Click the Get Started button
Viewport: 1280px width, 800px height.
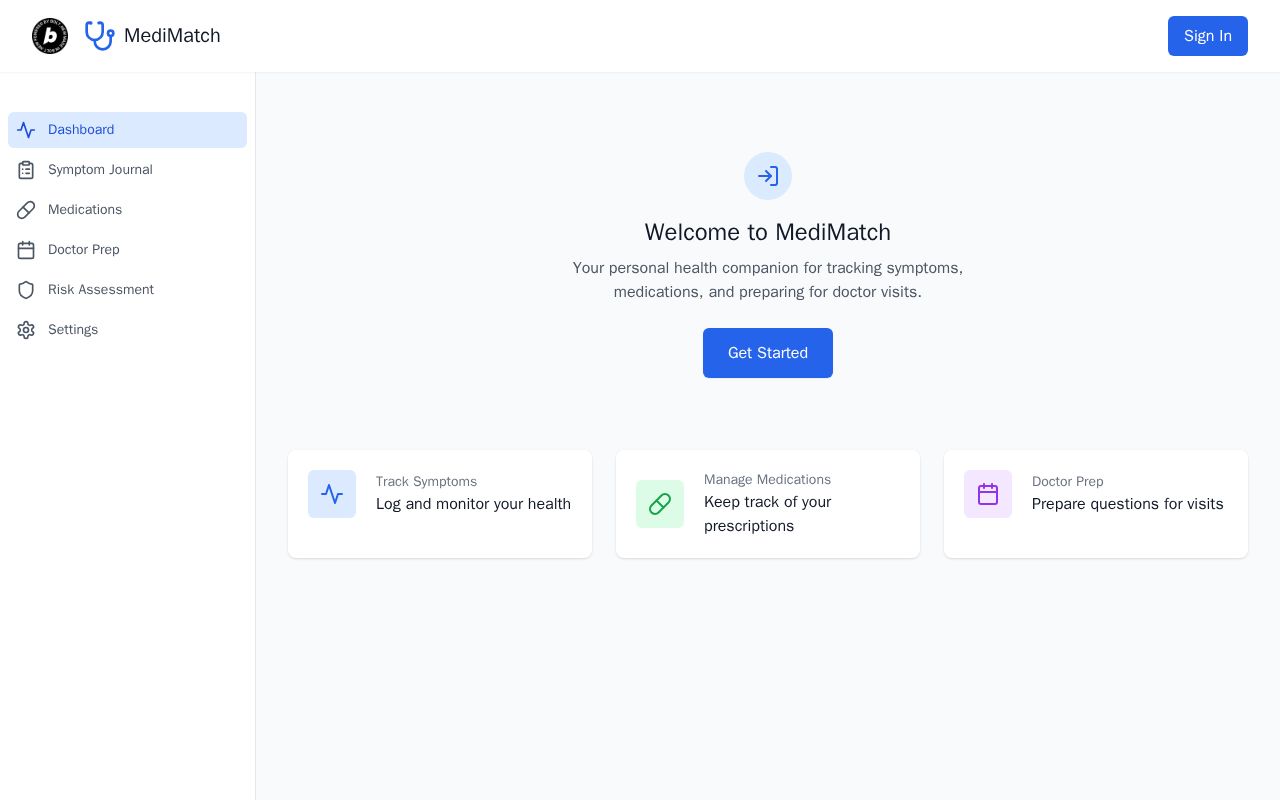[768, 353]
